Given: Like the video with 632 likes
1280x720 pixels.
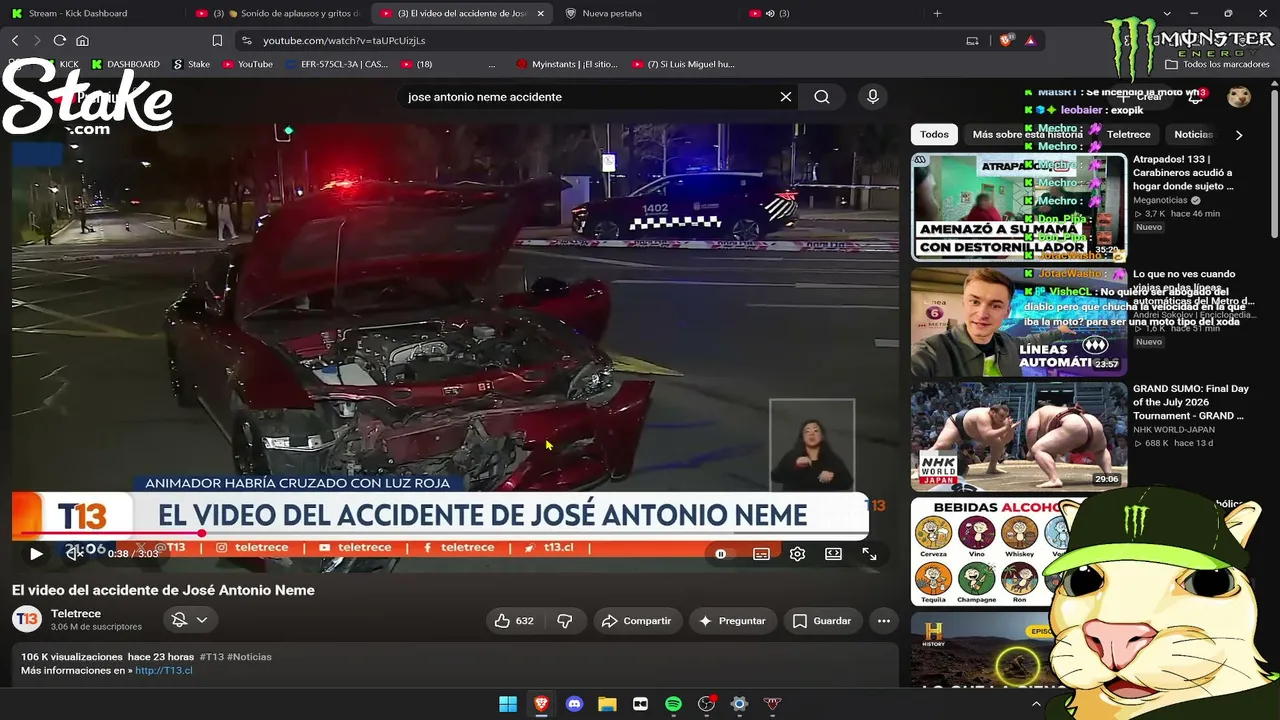Looking at the screenshot, I should coord(514,621).
